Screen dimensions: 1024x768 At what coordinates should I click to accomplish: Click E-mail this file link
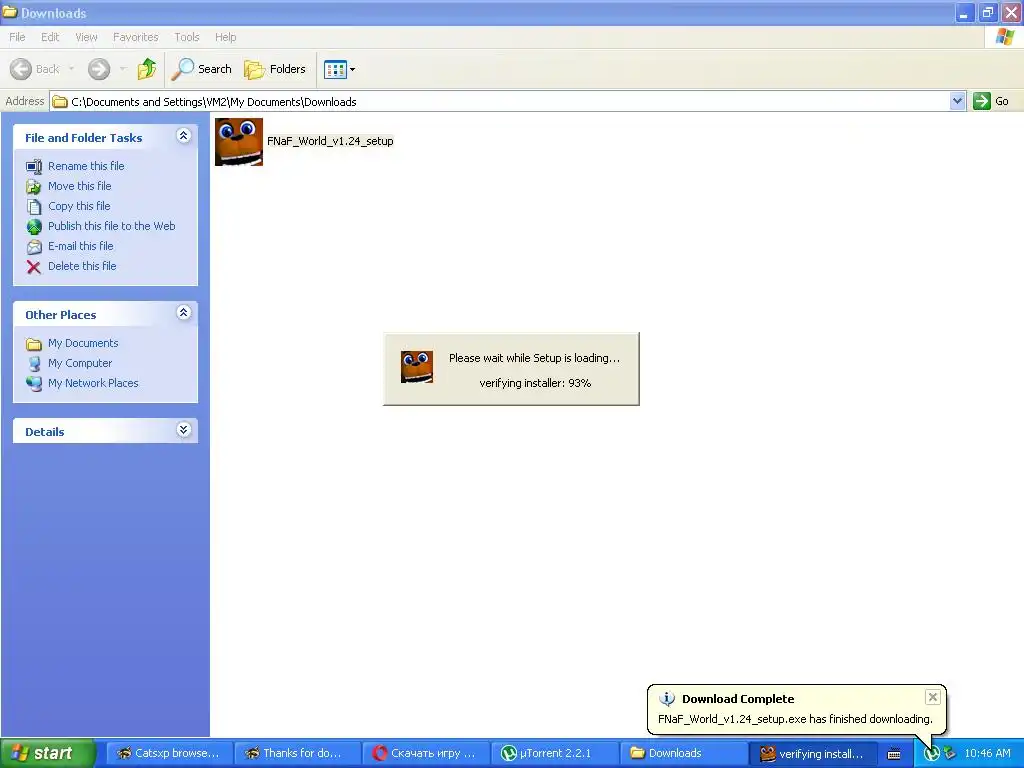(80, 246)
